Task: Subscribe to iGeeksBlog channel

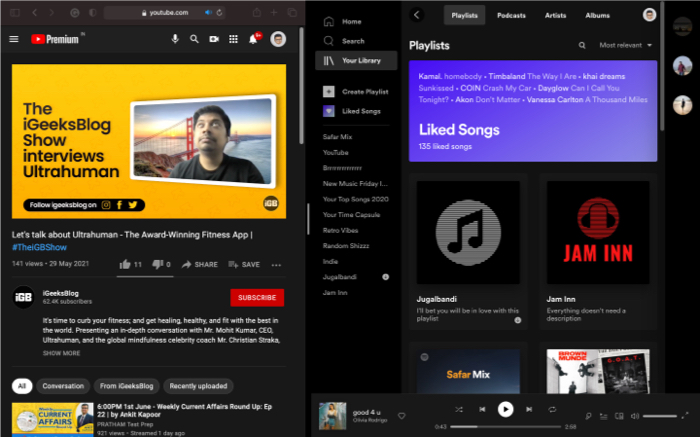Action: pos(257,297)
